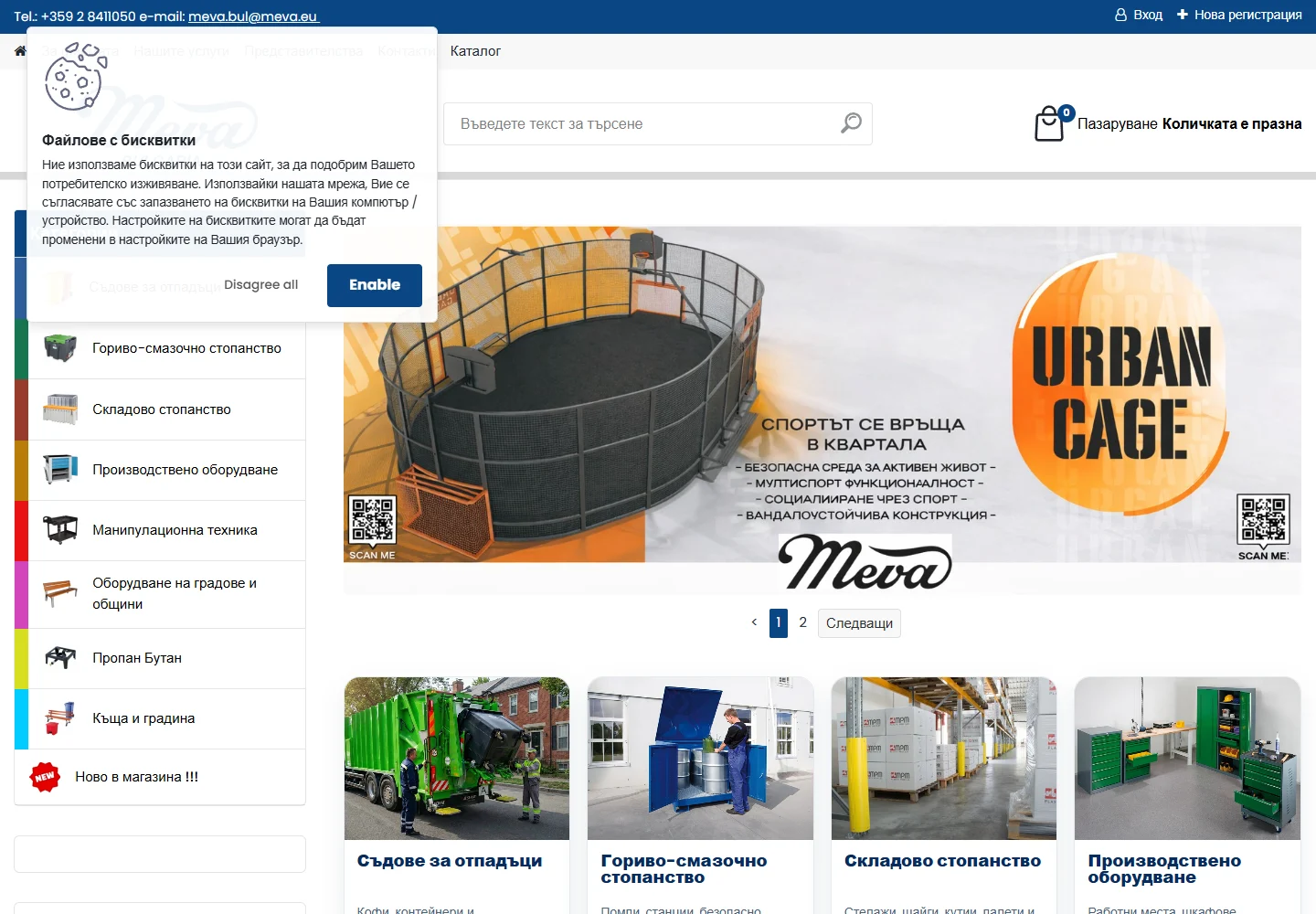Select banner slide page 1
This screenshot has height=914, width=1316.
tap(779, 622)
